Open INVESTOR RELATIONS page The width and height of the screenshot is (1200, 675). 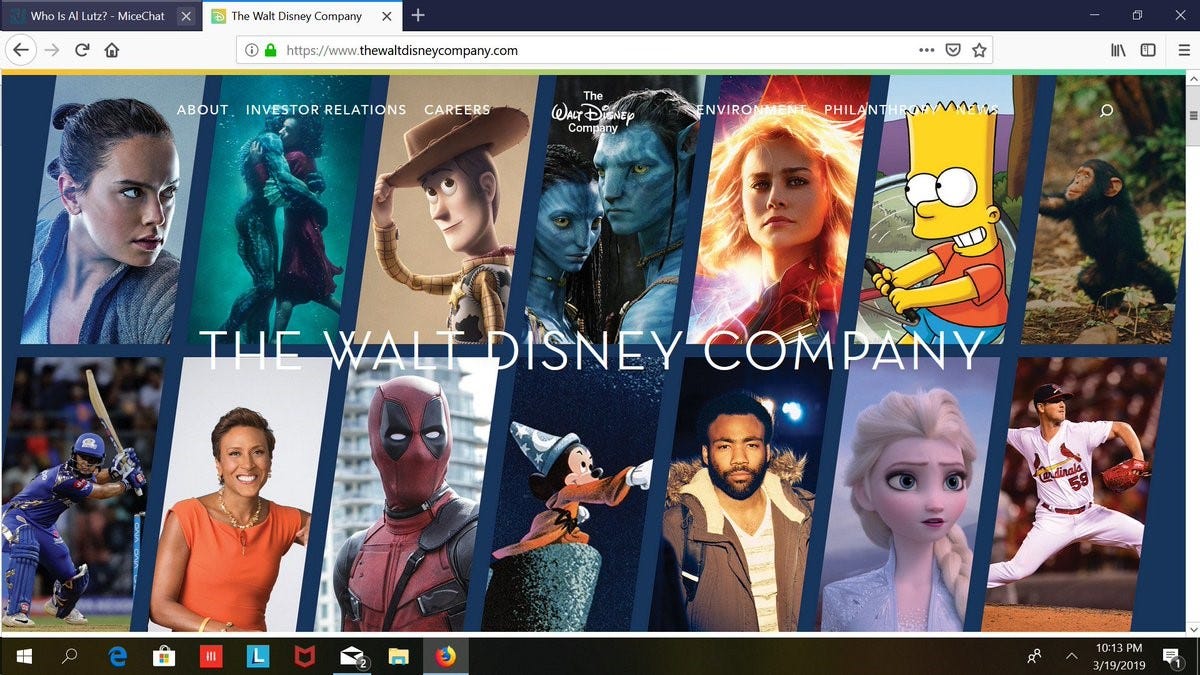[326, 110]
